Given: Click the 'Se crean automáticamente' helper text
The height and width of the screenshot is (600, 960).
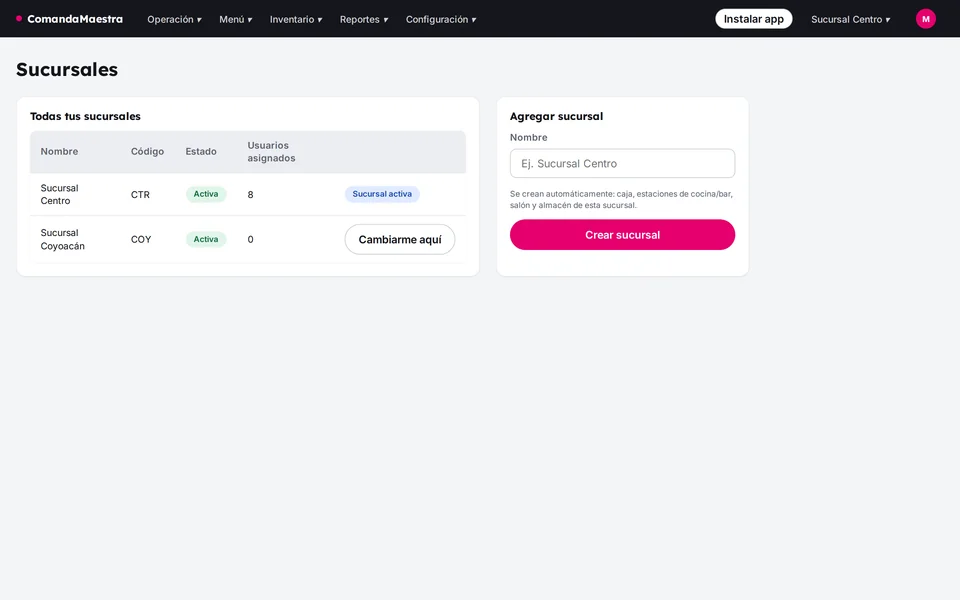Looking at the screenshot, I should click(x=621, y=200).
